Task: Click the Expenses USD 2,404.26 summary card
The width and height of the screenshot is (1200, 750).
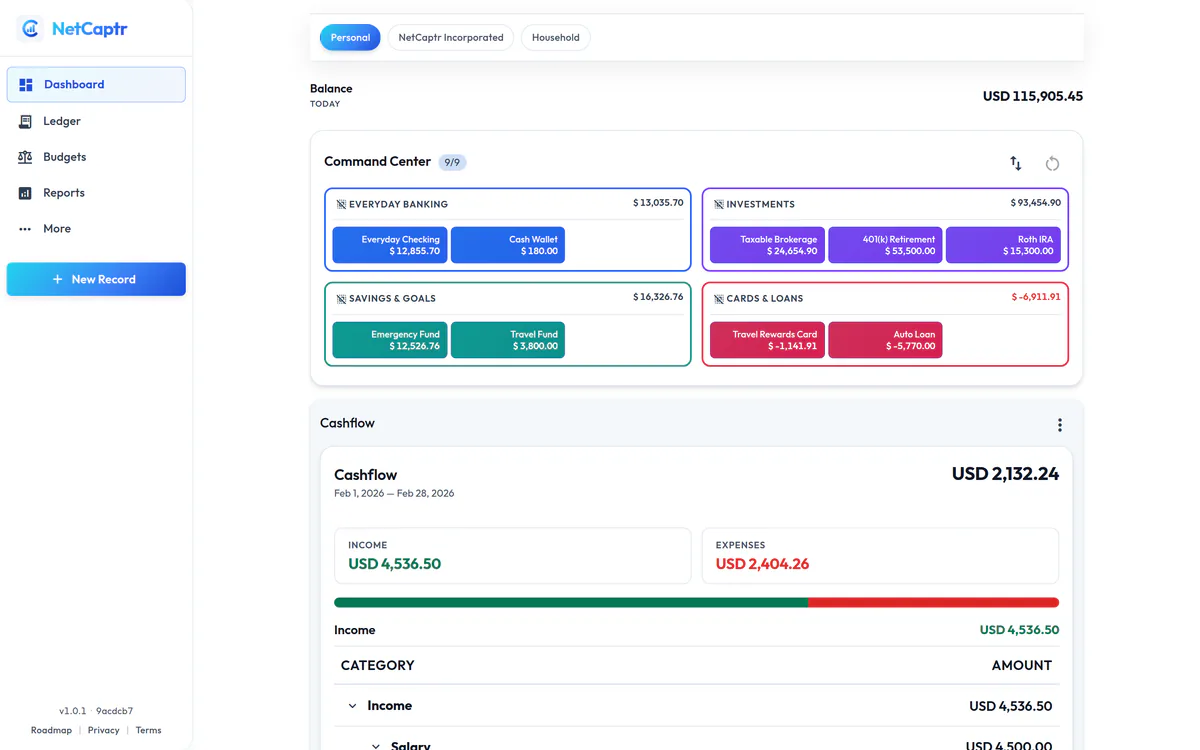Action: coord(880,556)
